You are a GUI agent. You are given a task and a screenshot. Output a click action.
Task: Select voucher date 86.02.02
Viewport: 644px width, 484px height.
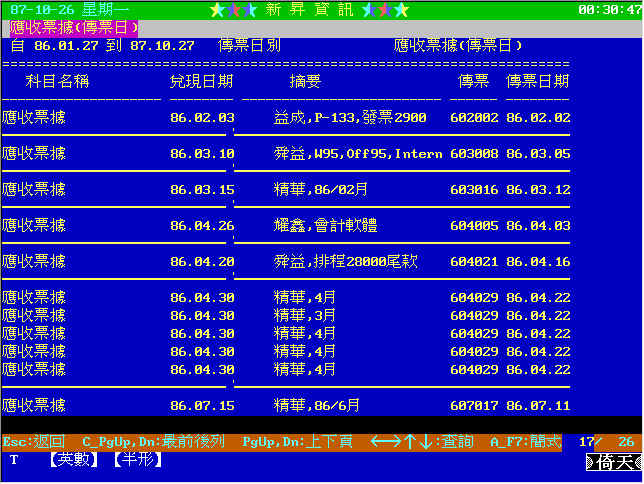[538, 118]
